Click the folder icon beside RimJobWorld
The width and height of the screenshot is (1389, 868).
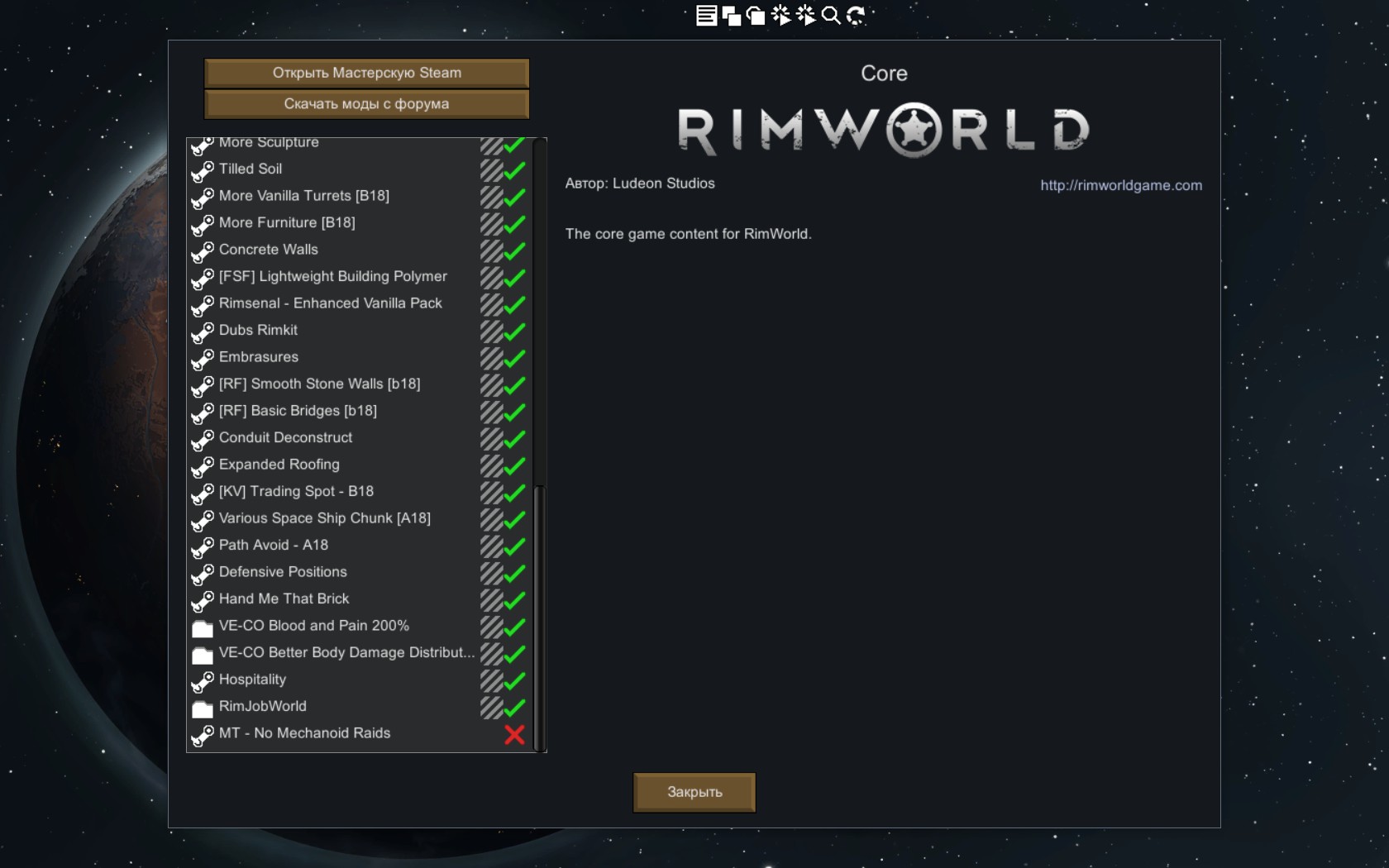pyautogui.click(x=203, y=708)
